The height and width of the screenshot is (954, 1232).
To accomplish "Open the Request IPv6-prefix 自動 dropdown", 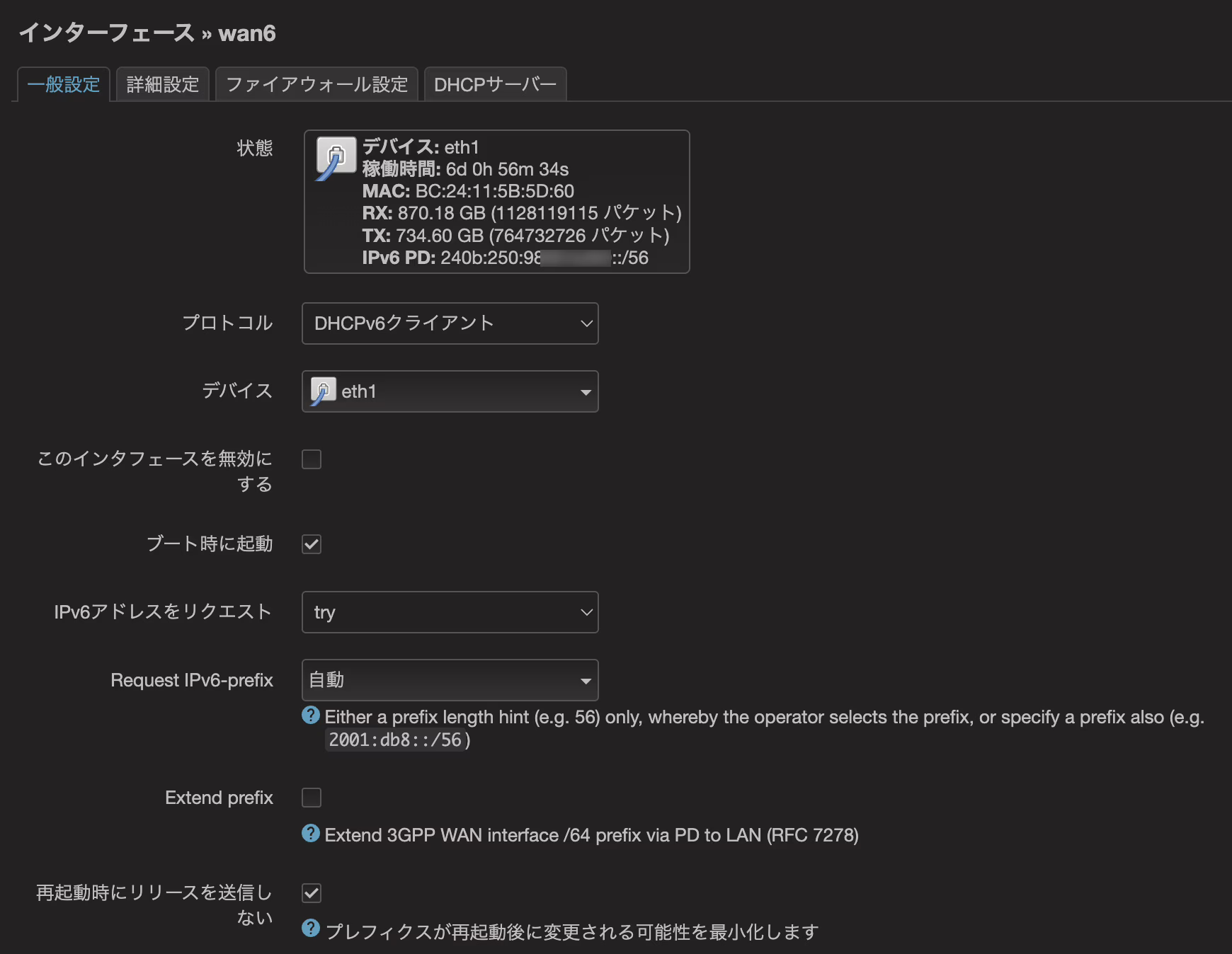I will coord(450,680).
